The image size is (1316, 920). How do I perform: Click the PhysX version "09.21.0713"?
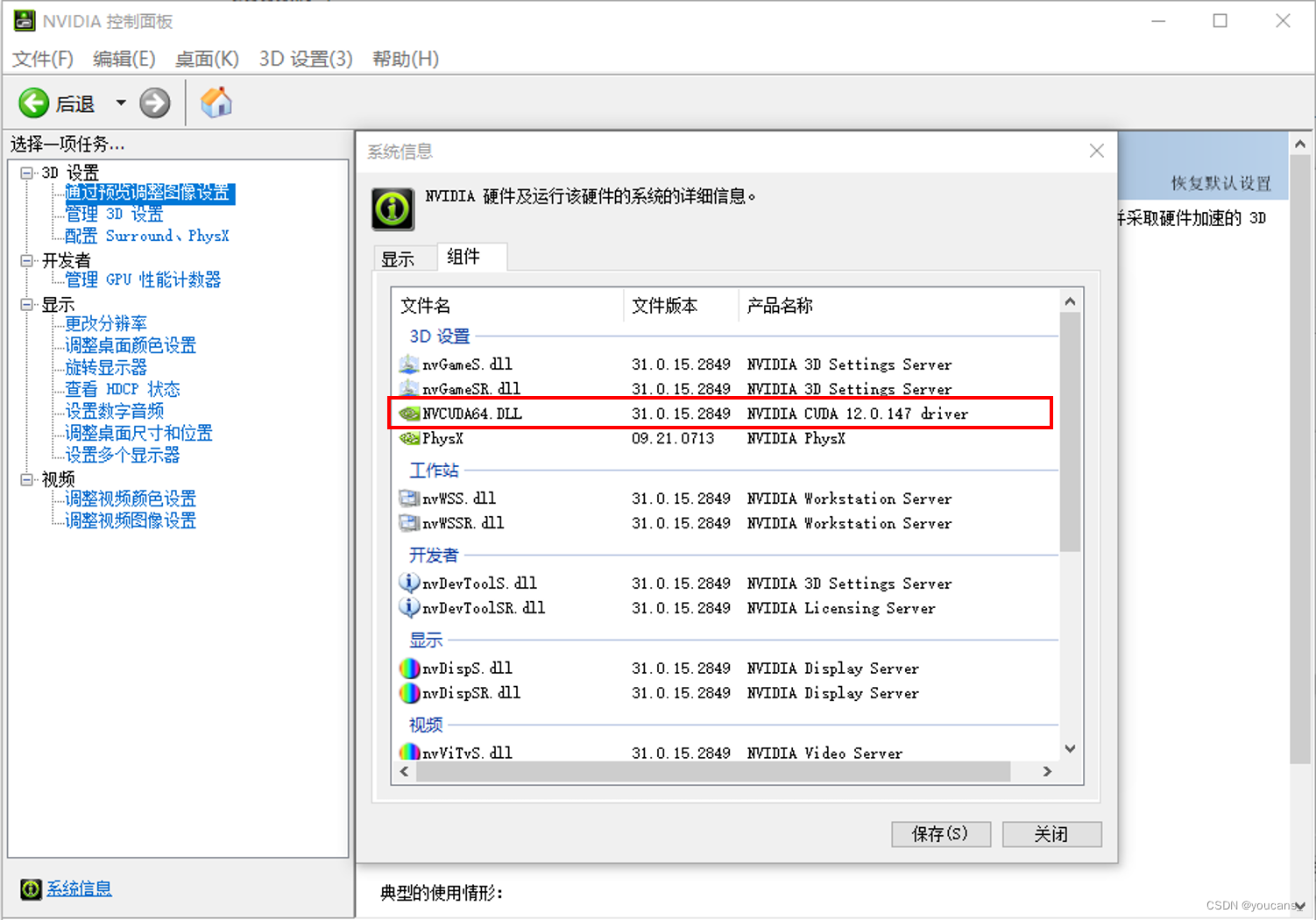click(673, 438)
